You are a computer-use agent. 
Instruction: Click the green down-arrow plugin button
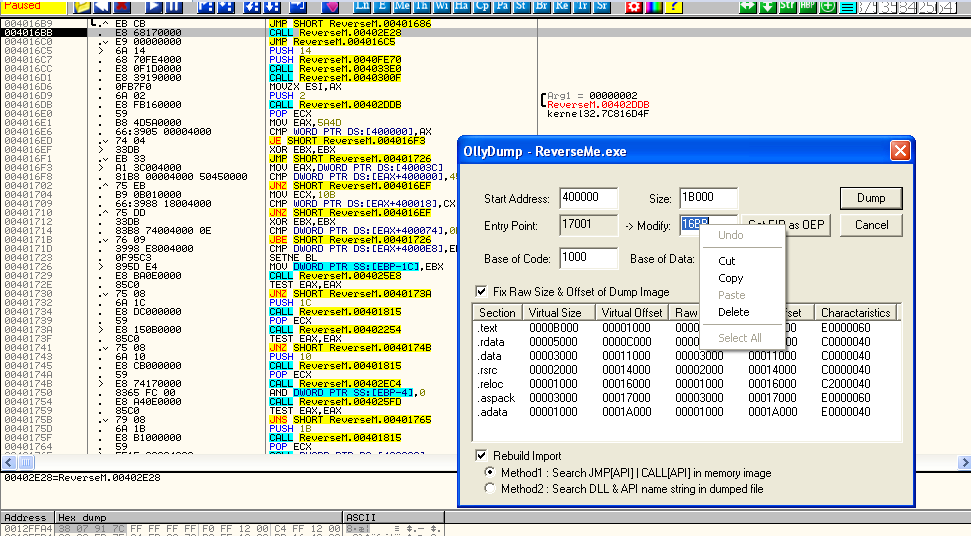[x=768, y=7]
